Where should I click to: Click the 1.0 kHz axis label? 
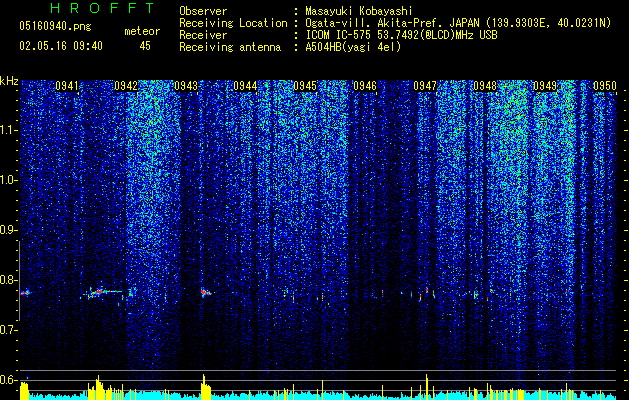pyautogui.click(x=9, y=180)
